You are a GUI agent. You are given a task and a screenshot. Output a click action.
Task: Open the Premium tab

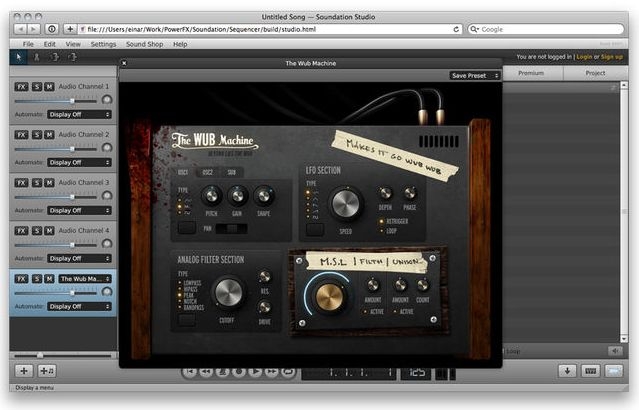[531, 73]
